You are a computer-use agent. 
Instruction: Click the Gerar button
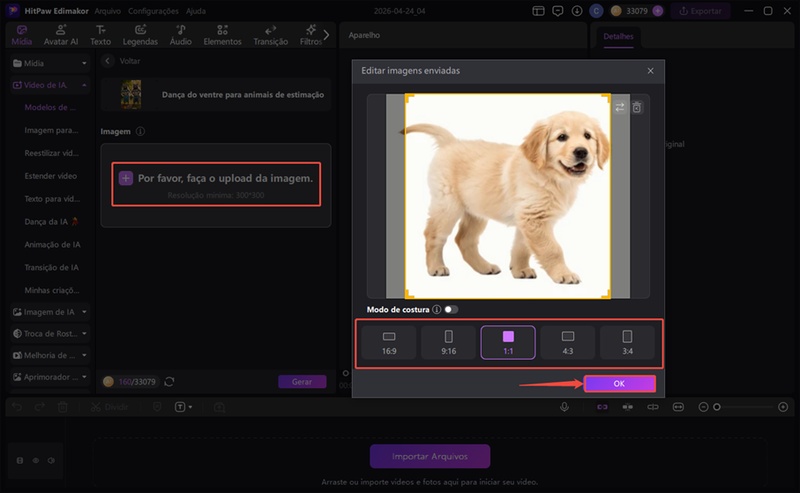coord(302,382)
